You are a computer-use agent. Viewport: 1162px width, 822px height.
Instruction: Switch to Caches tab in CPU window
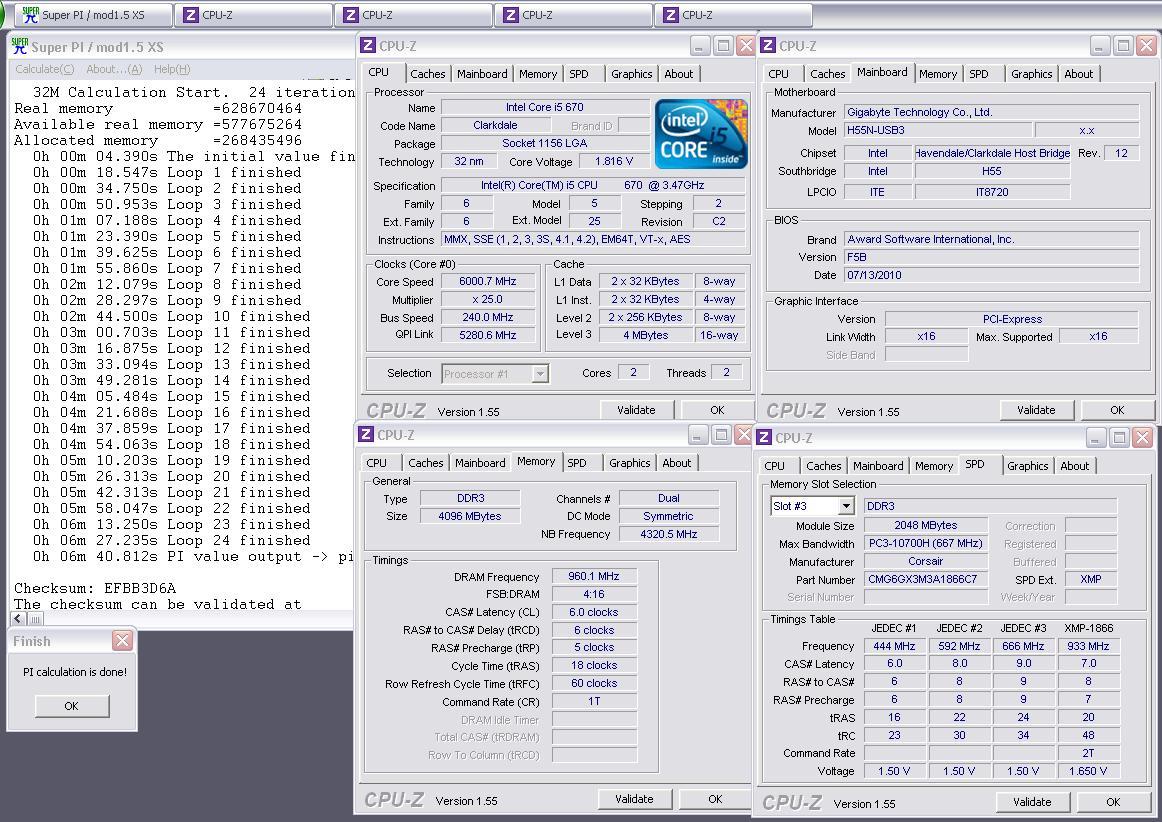[x=427, y=74]
